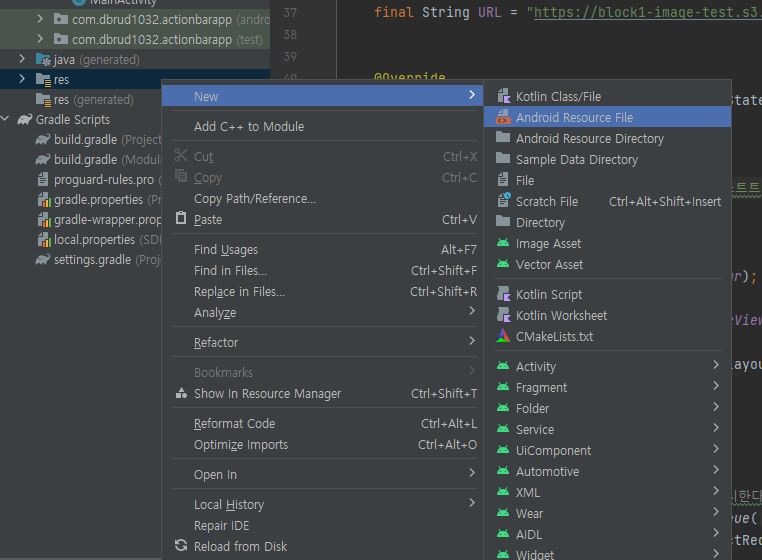Choose Replace in Files...
This screenshot has height=560, width=762.
322,291
